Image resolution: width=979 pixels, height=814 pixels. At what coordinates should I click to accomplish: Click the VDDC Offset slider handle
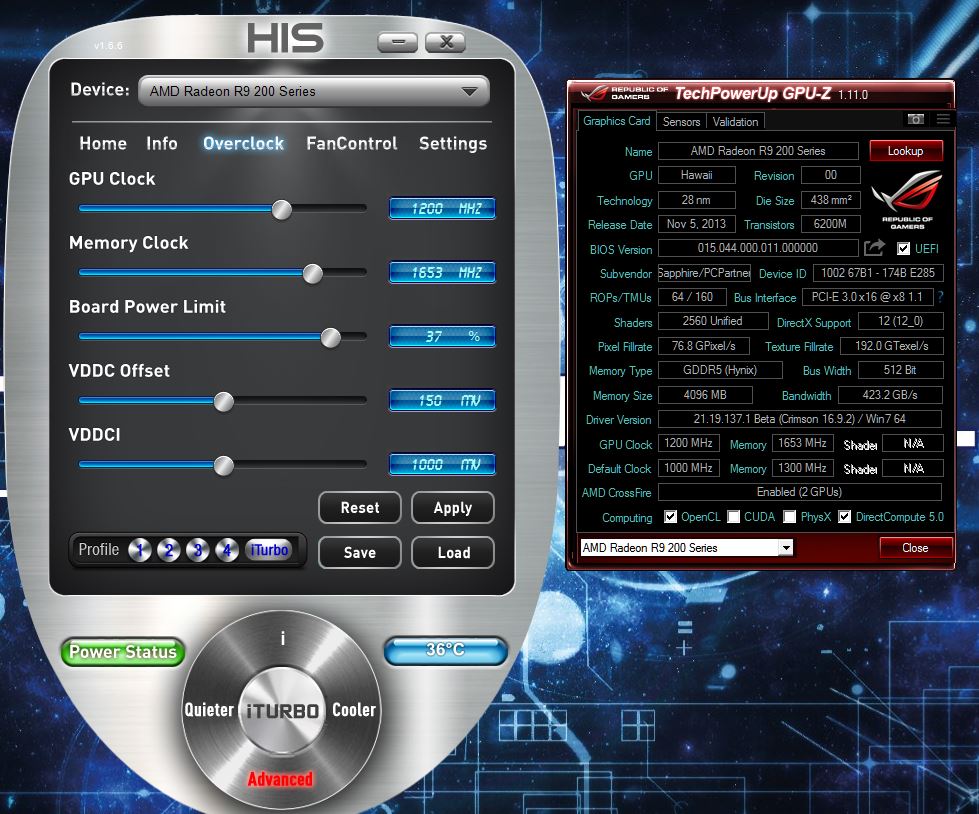(x=224, y=401)
